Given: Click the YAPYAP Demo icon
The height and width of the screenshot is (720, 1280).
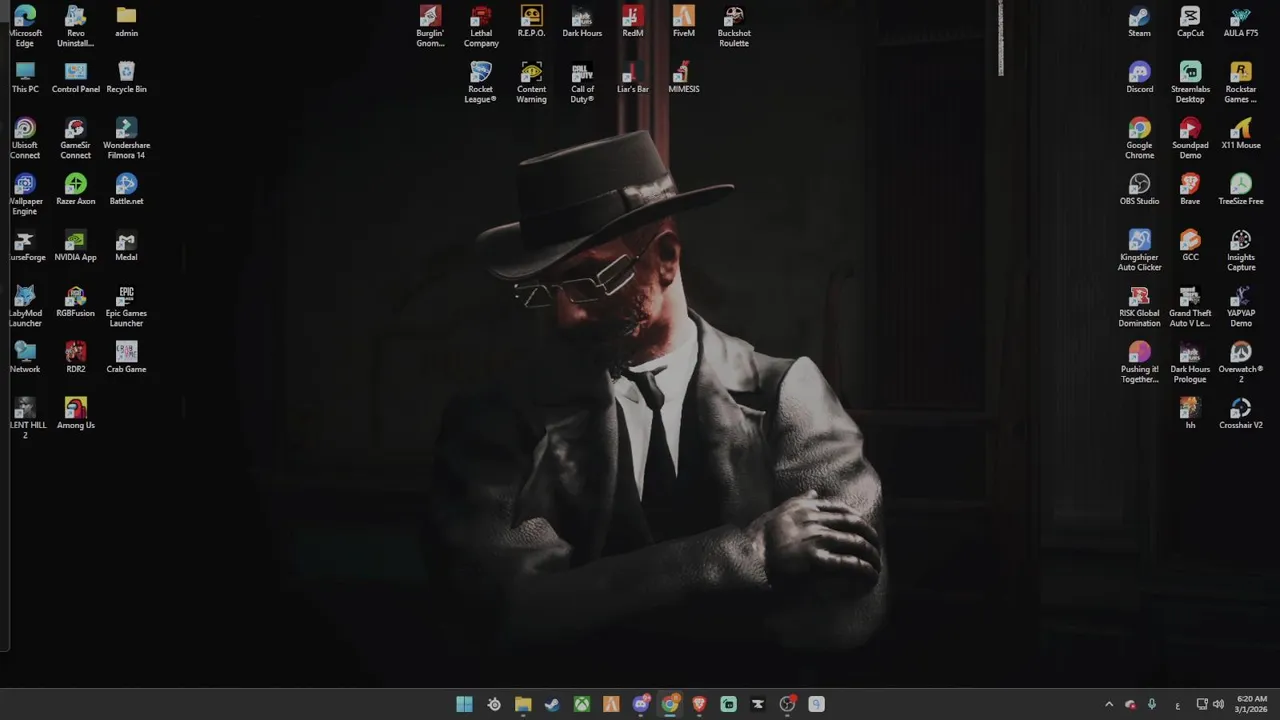Looking at the screenshot, I should tap(1241, 307).
